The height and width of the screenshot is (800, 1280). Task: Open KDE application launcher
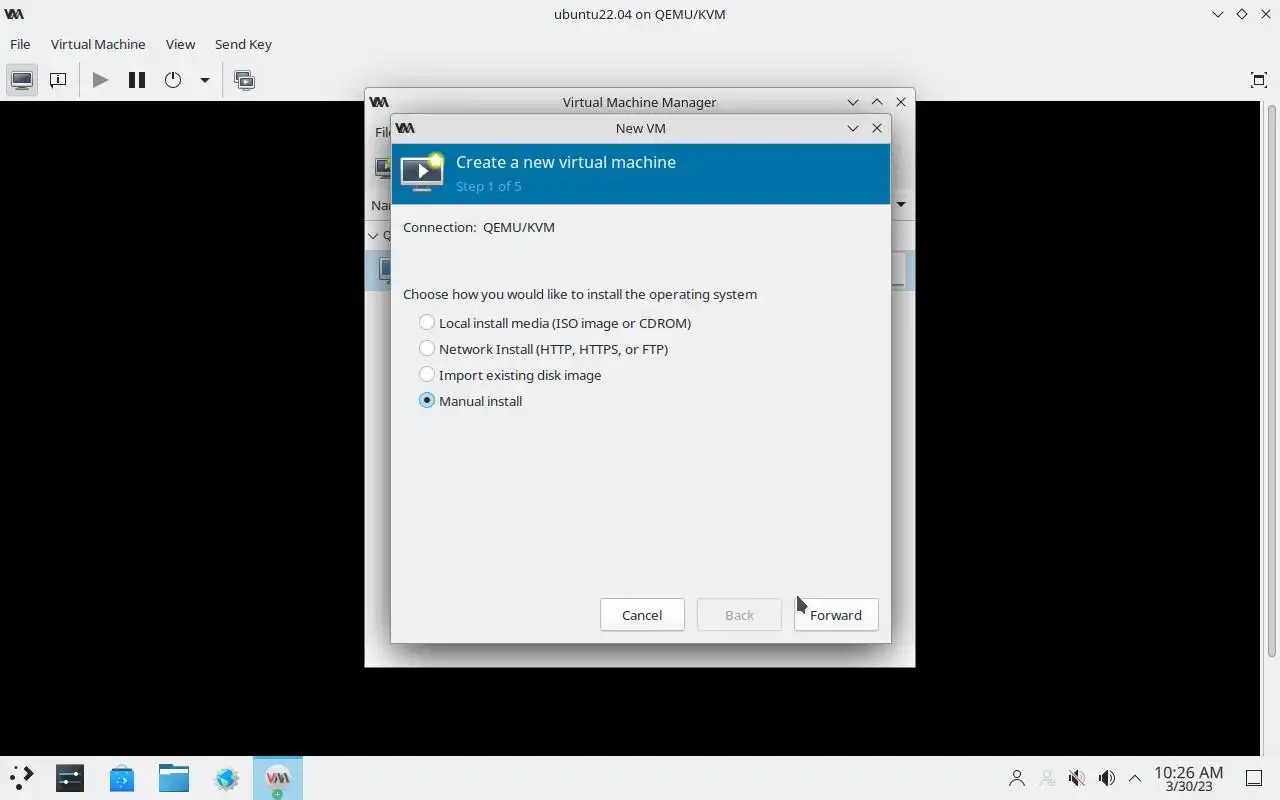[22, 778]
